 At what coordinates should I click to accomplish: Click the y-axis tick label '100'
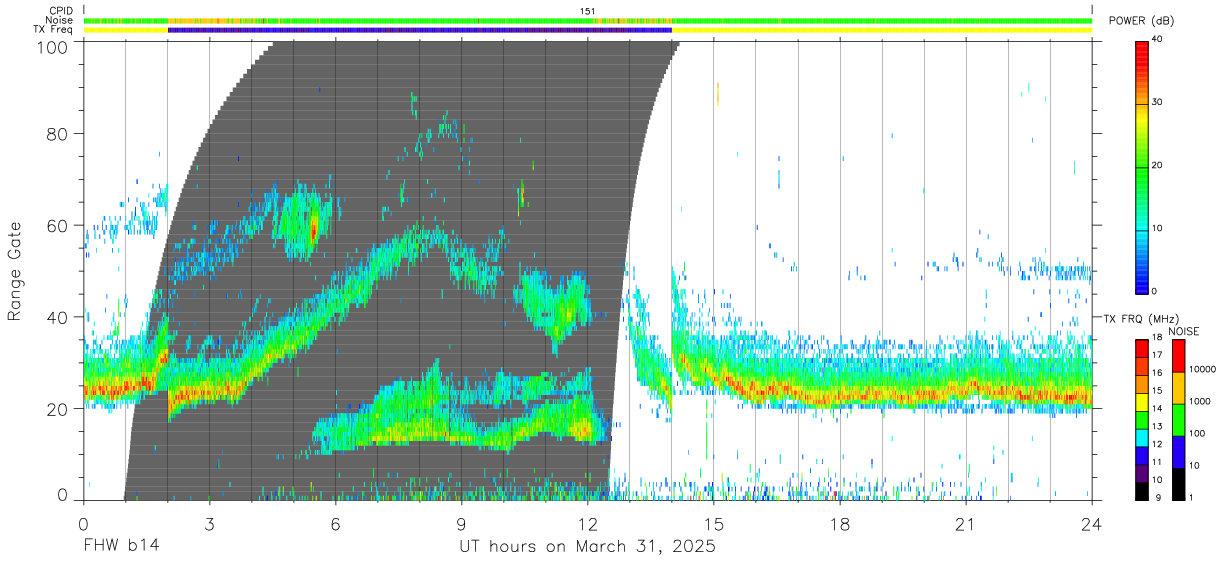click(x=54, y=47)
